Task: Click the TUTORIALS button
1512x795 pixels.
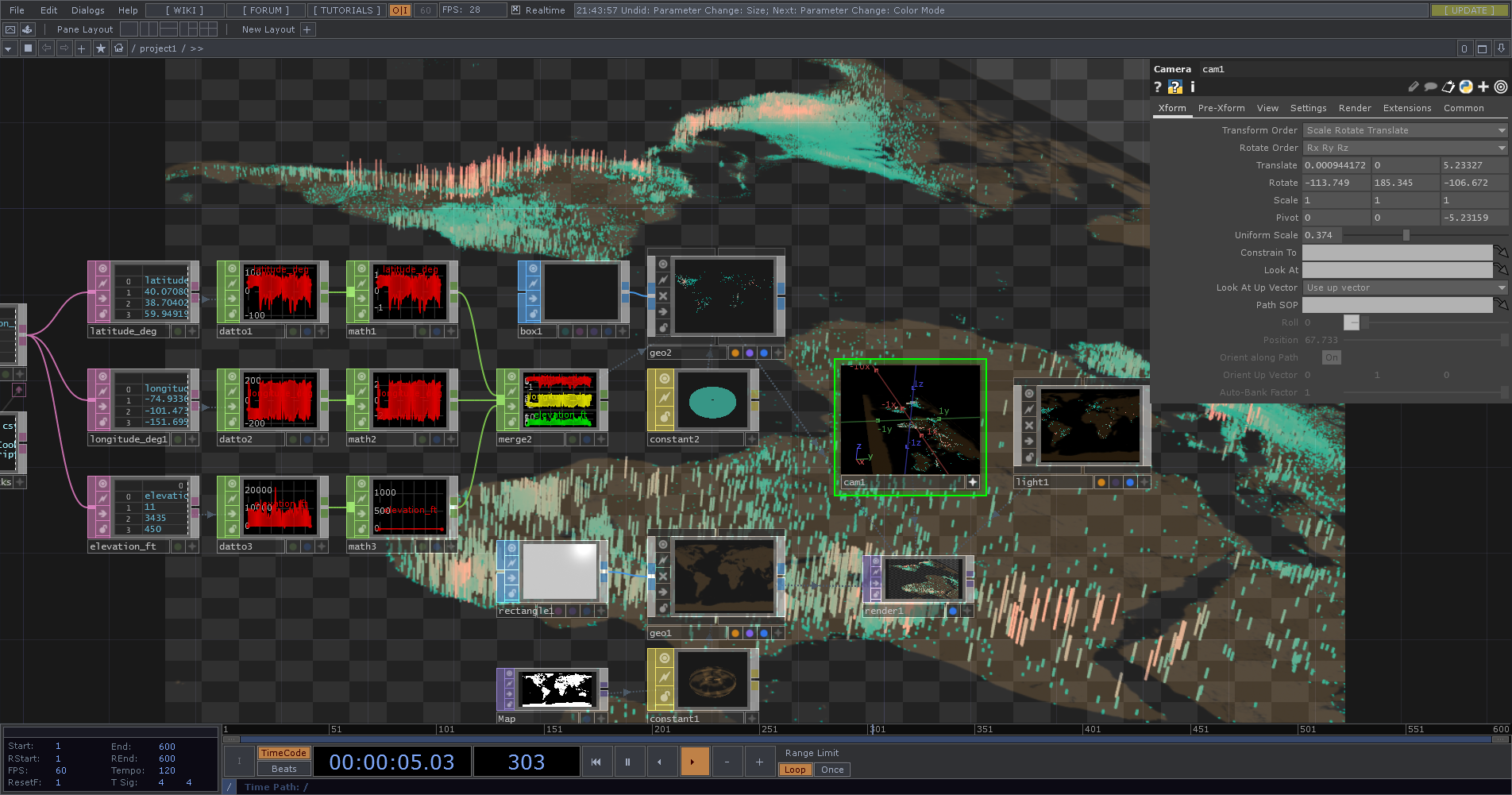Action: [346, 10]
